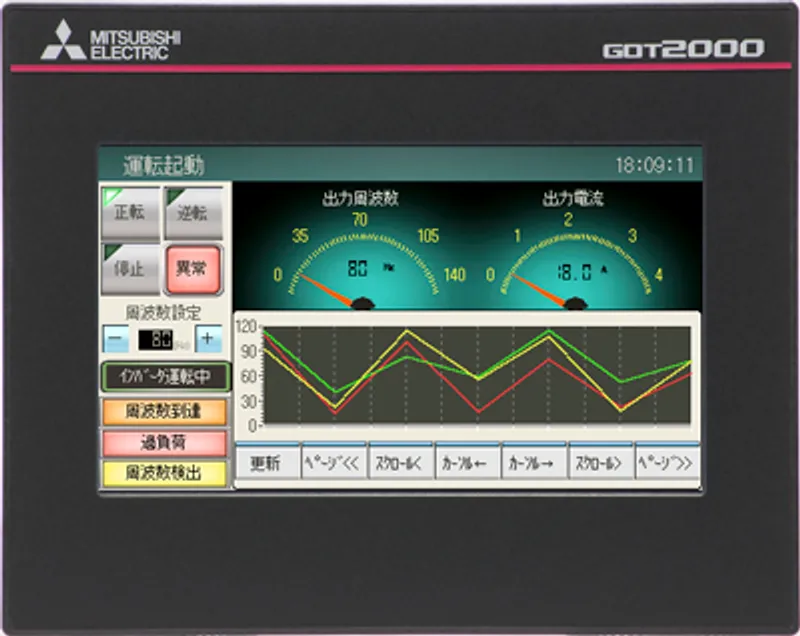Select the frequency setting value 80 field
The image size is (800, 636).
156,339
